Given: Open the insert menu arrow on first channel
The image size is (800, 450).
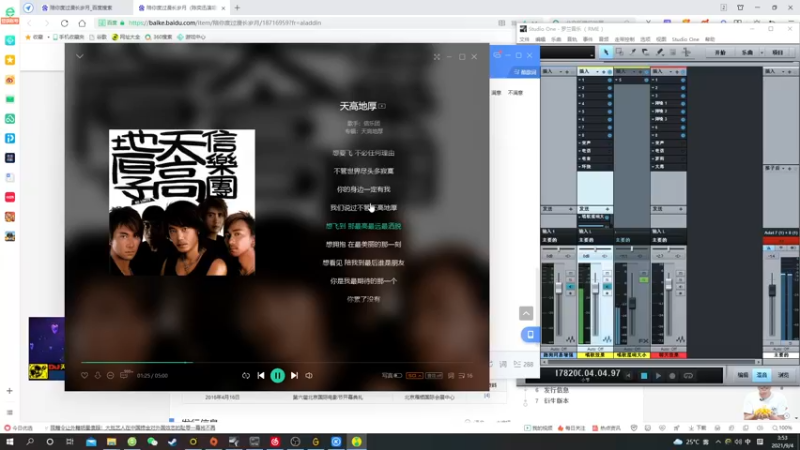Looking at the screenshot, I should [561, 71].
